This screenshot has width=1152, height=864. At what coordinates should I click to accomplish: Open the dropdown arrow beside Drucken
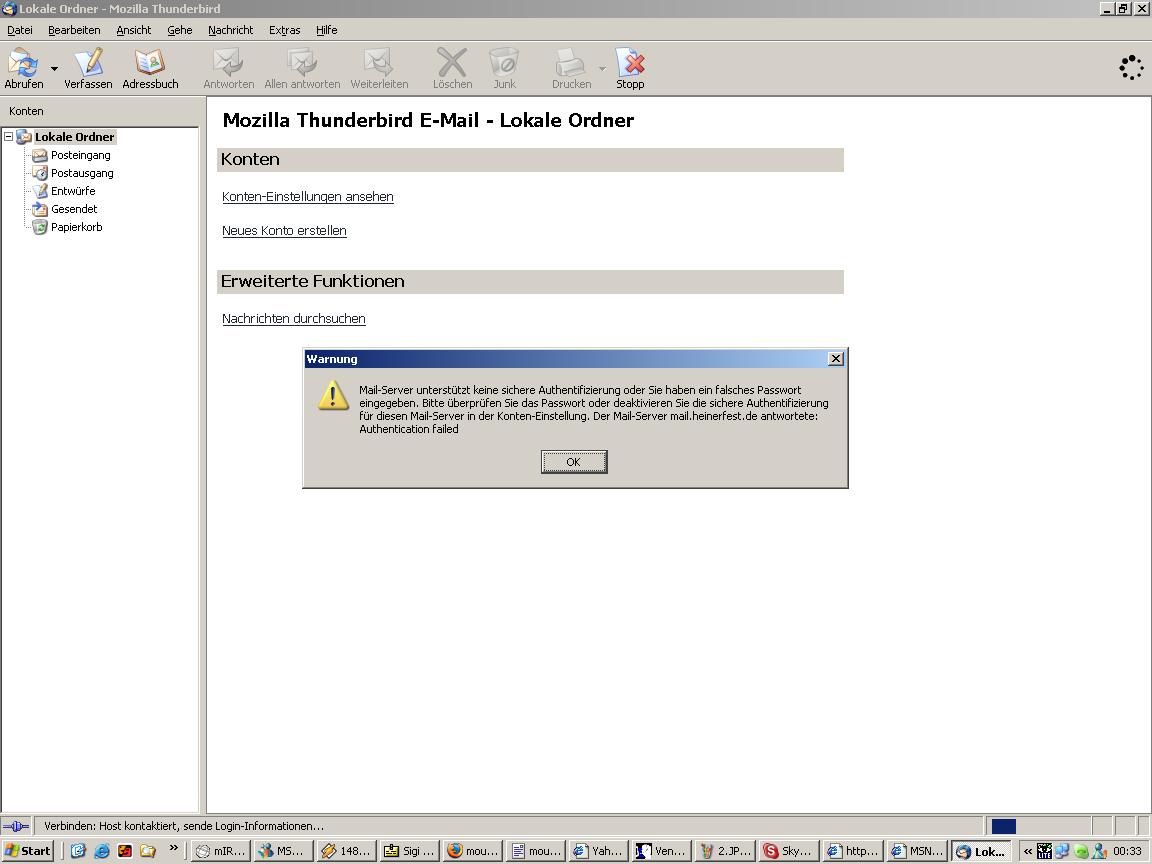pos(602,69)
